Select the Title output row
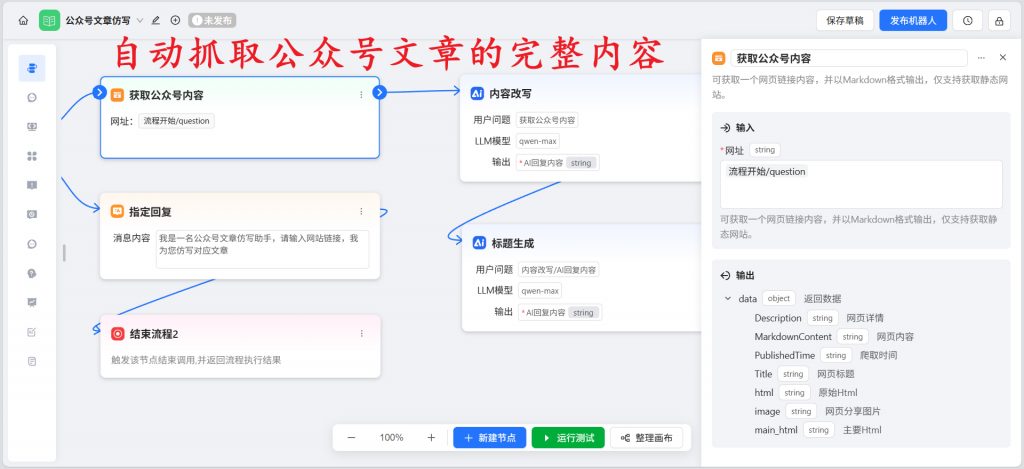The width and height of the screenshot is (1024, 469). click(804, 374)
